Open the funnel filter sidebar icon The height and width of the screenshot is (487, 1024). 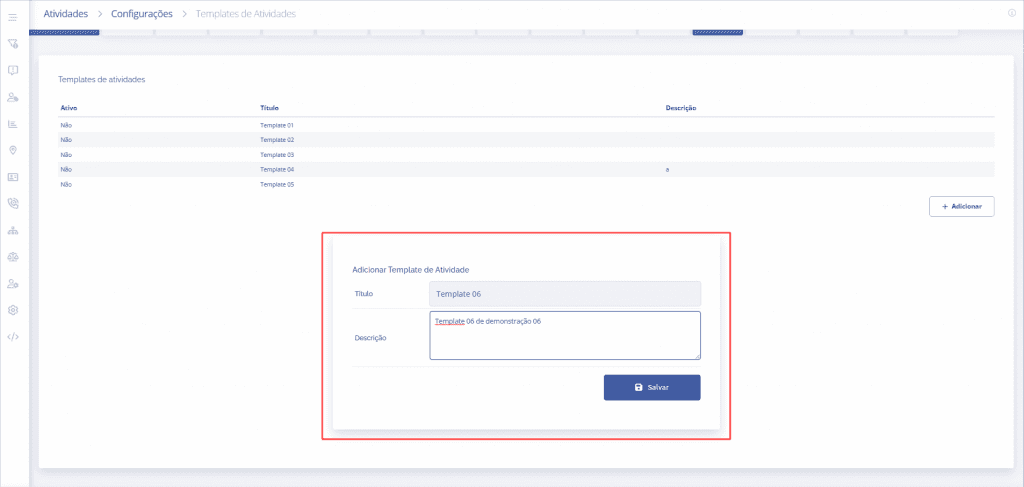pyautogui.click(x=12, y=44)
